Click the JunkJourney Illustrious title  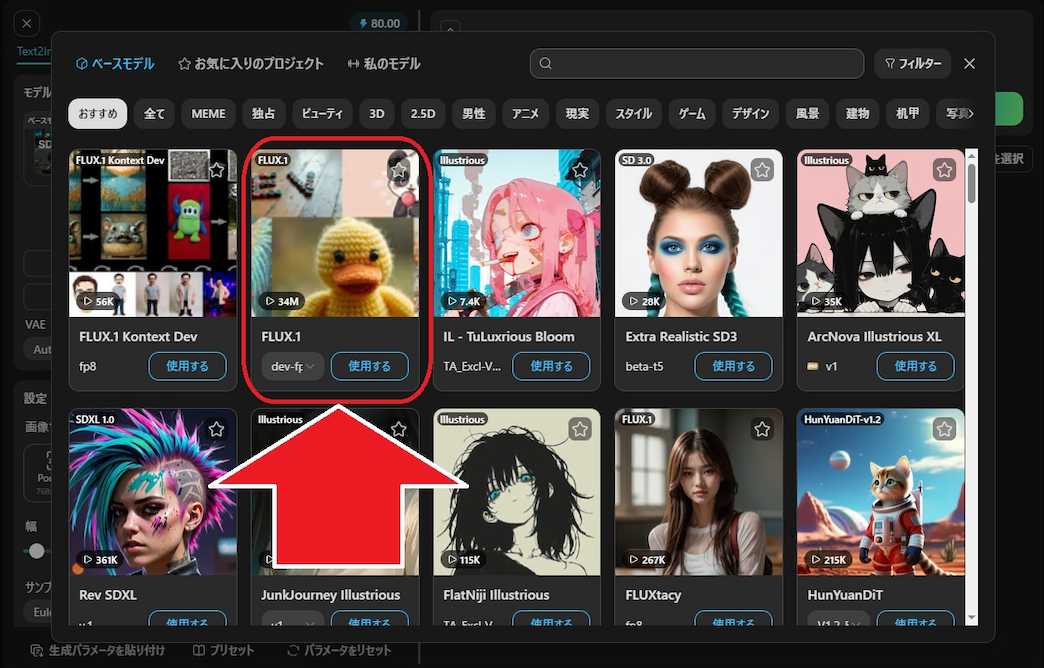[x=330, y=595]
